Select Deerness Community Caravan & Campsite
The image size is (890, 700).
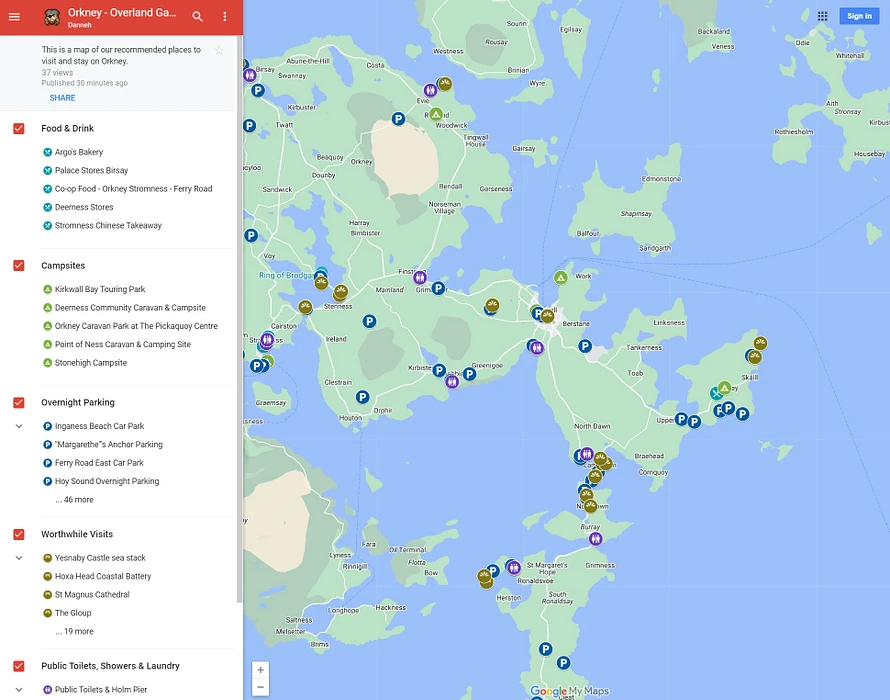click(x=130, y=308)
